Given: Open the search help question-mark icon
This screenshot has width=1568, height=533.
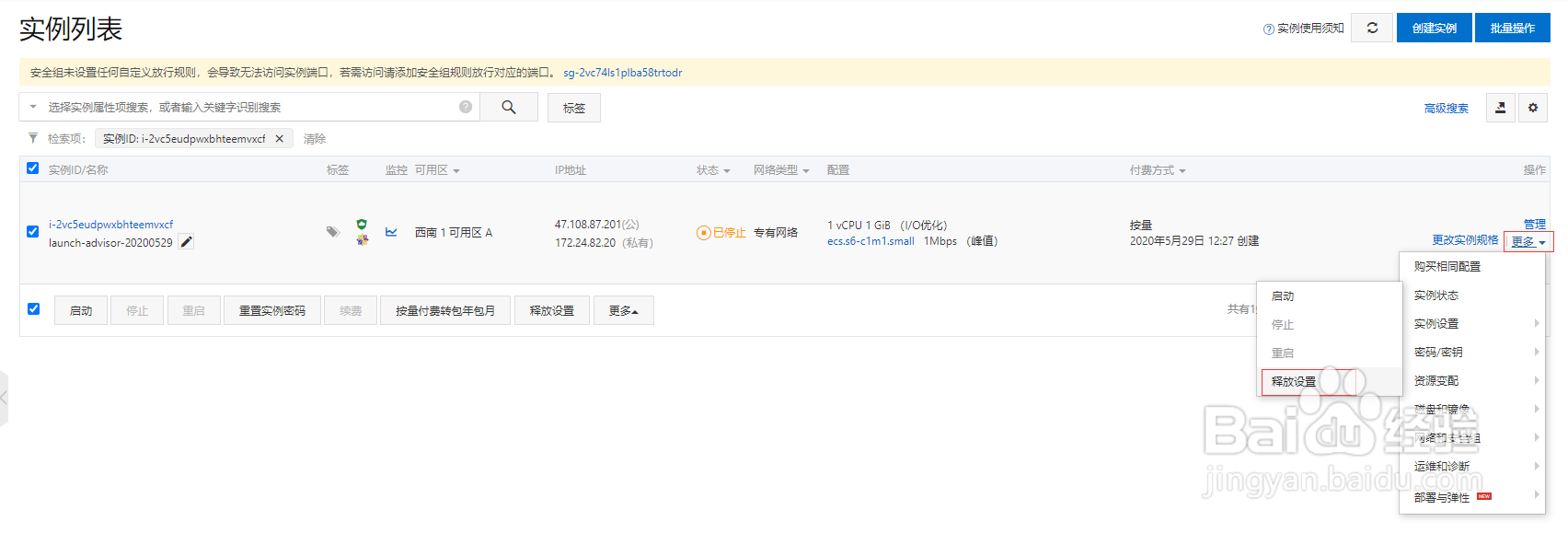Looking at the screenshot, I should pos(466,107).
